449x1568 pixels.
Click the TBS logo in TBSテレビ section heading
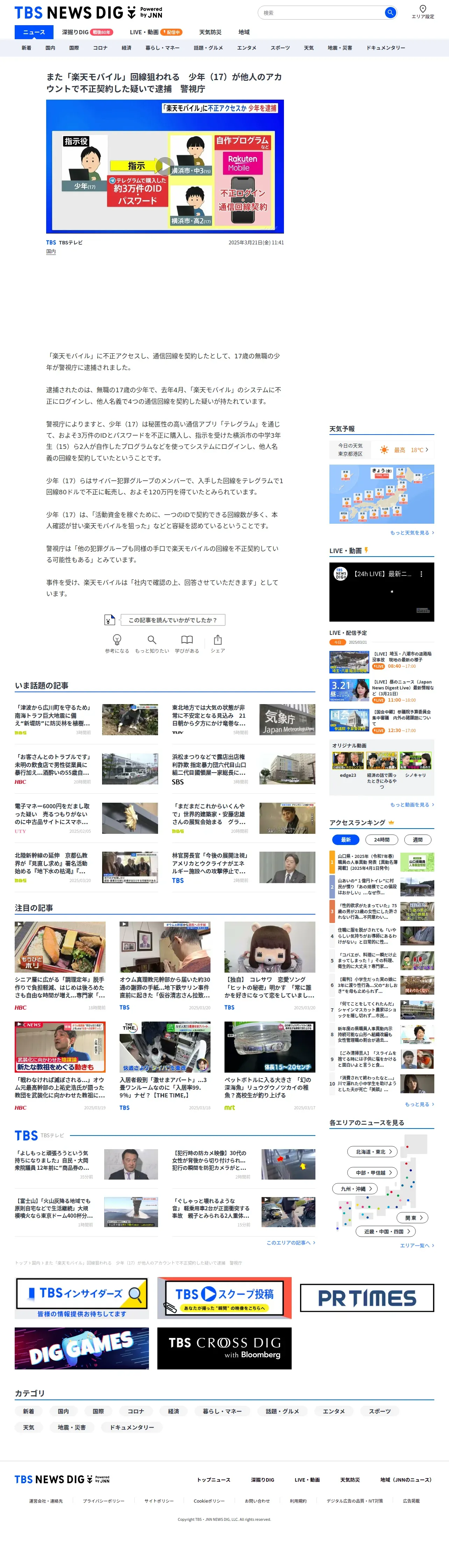point(26,1135)
